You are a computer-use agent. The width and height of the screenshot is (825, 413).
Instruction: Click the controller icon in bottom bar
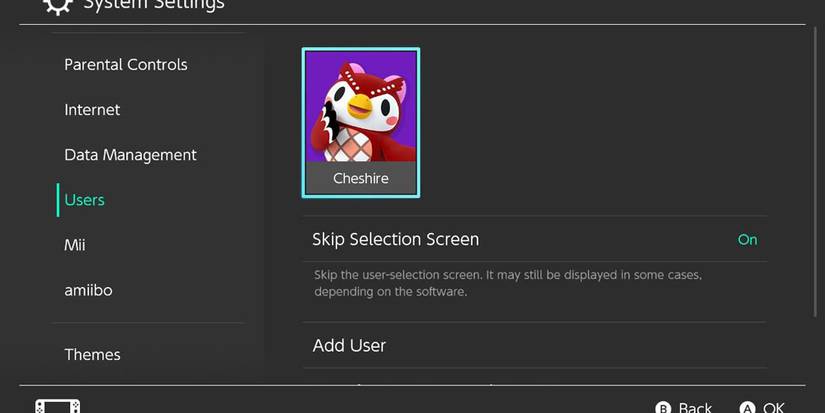pos(57,407)
